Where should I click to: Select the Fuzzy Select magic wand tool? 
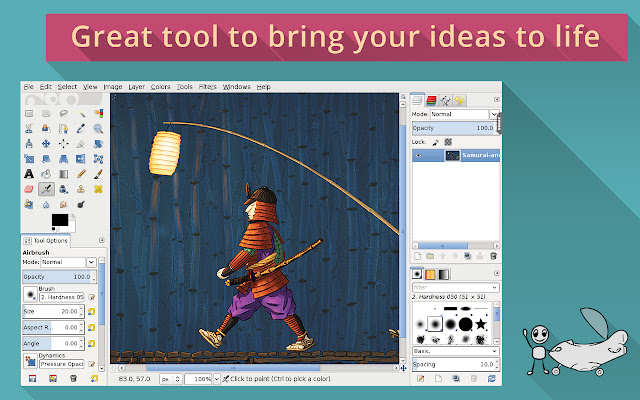click(x=81, y=113)
